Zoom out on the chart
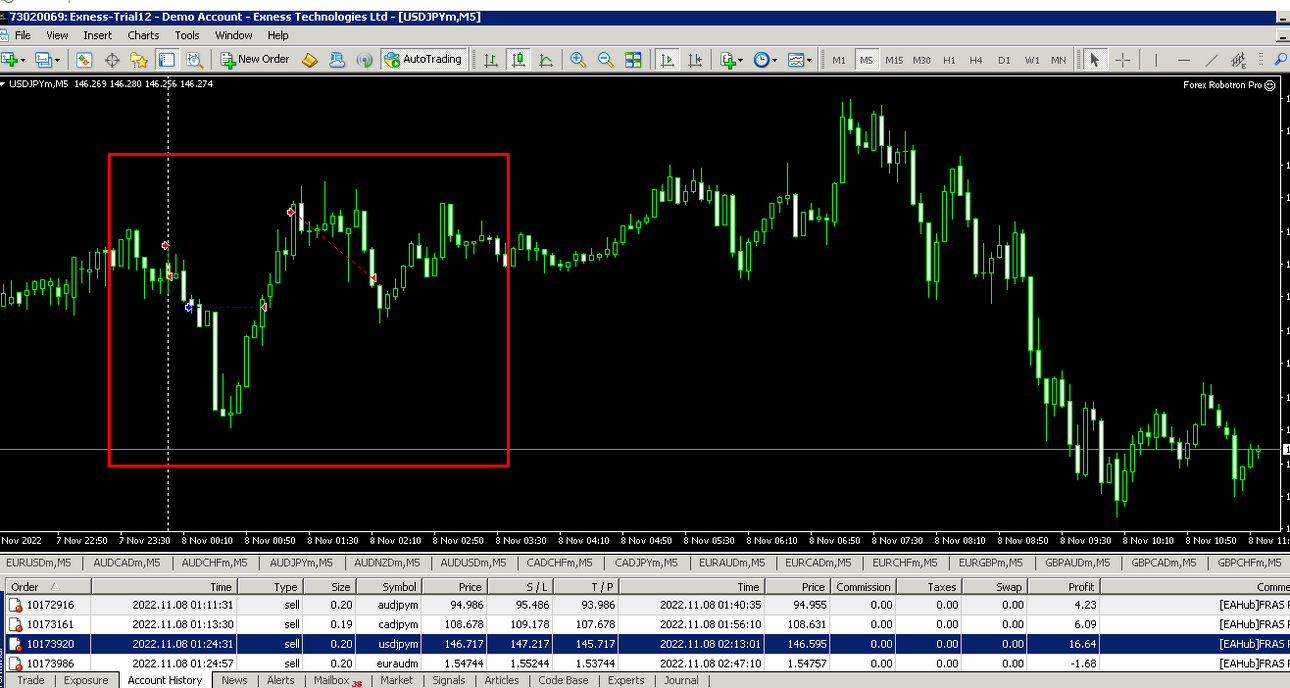Viewport: 1290px width, 688px height. click(605, 60)
